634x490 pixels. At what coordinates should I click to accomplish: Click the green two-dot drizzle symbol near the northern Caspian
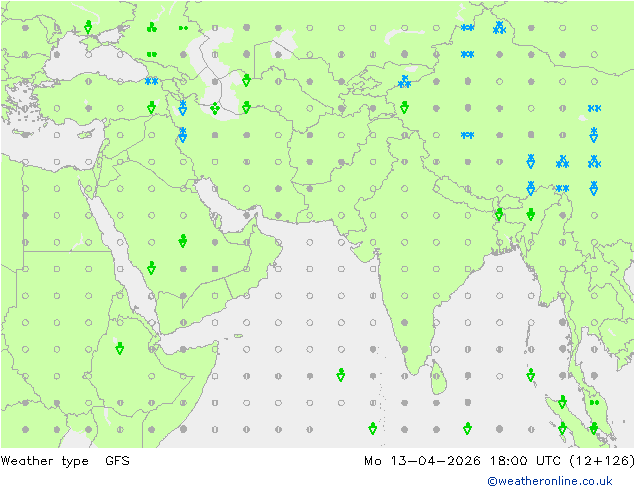point(183,28)
